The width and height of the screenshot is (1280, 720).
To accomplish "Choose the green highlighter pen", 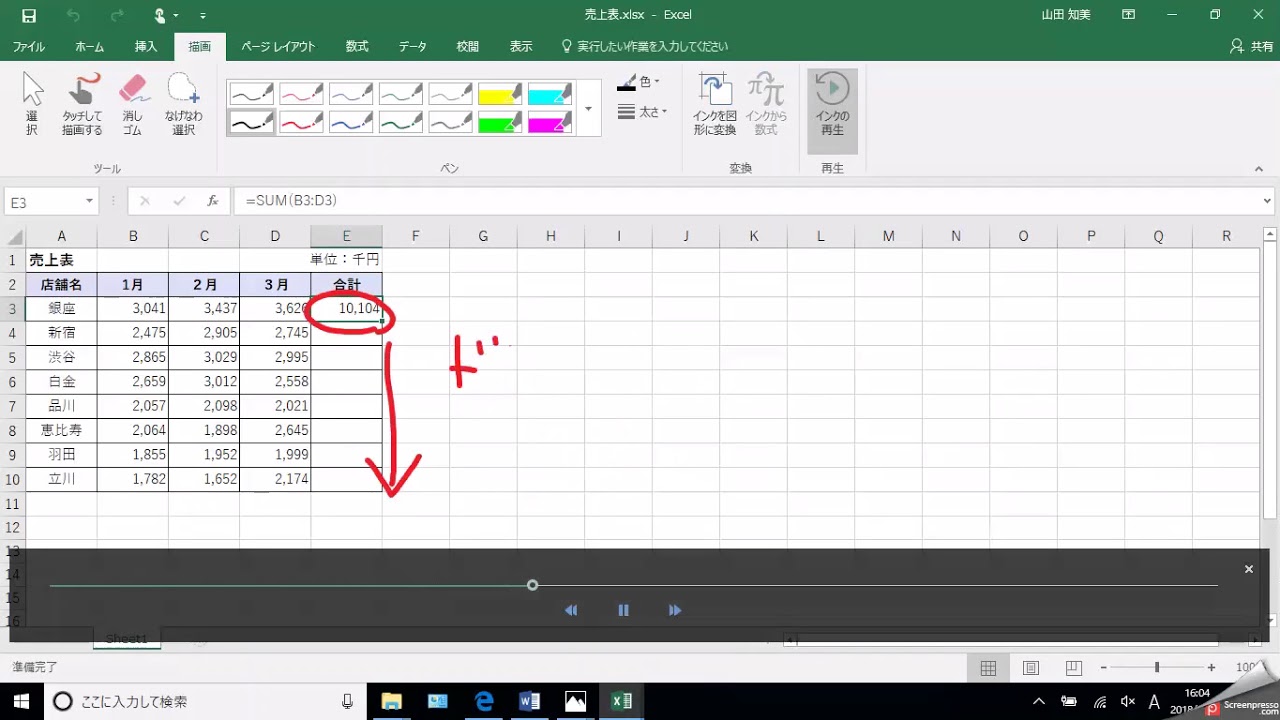I will pos(501,122).
